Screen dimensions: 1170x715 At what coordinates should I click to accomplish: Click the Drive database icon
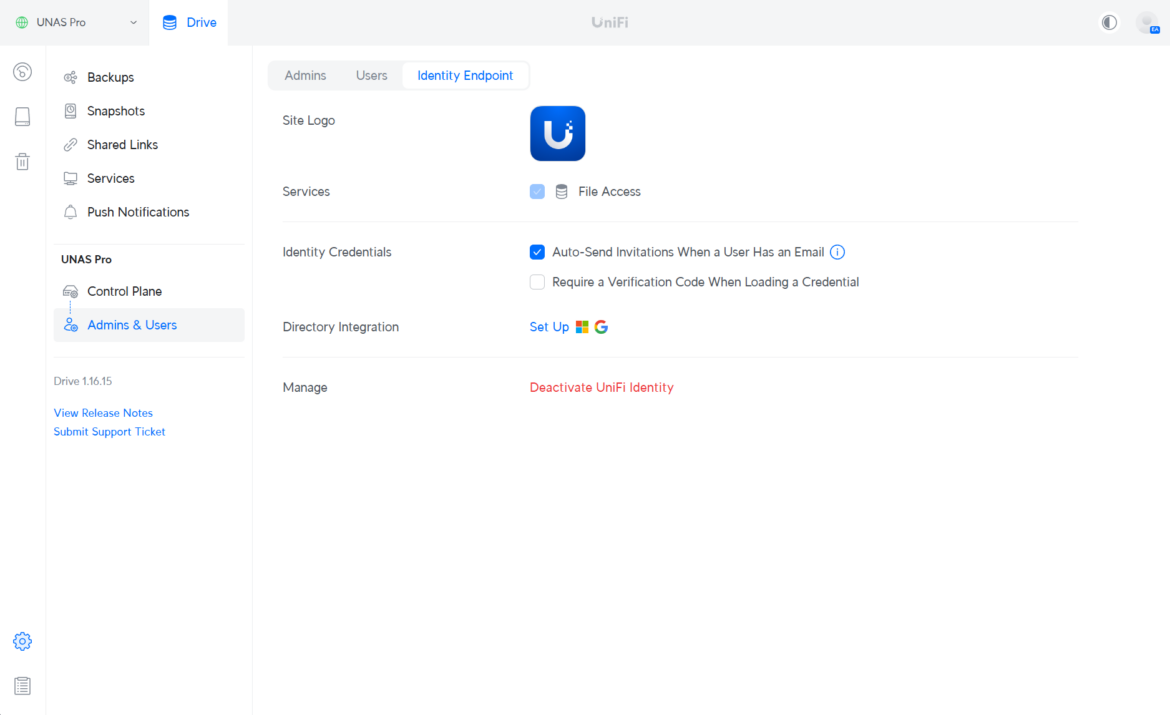[x=170, y=22]
